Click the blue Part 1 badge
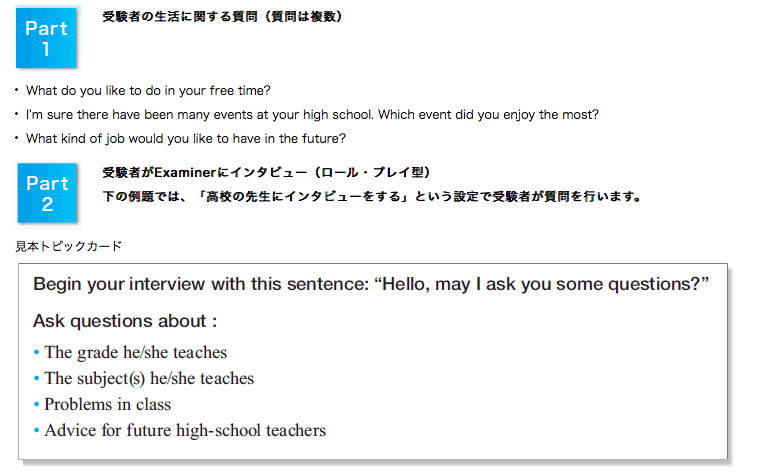This screenshot has height=476, width=784. tap(46, 38)
